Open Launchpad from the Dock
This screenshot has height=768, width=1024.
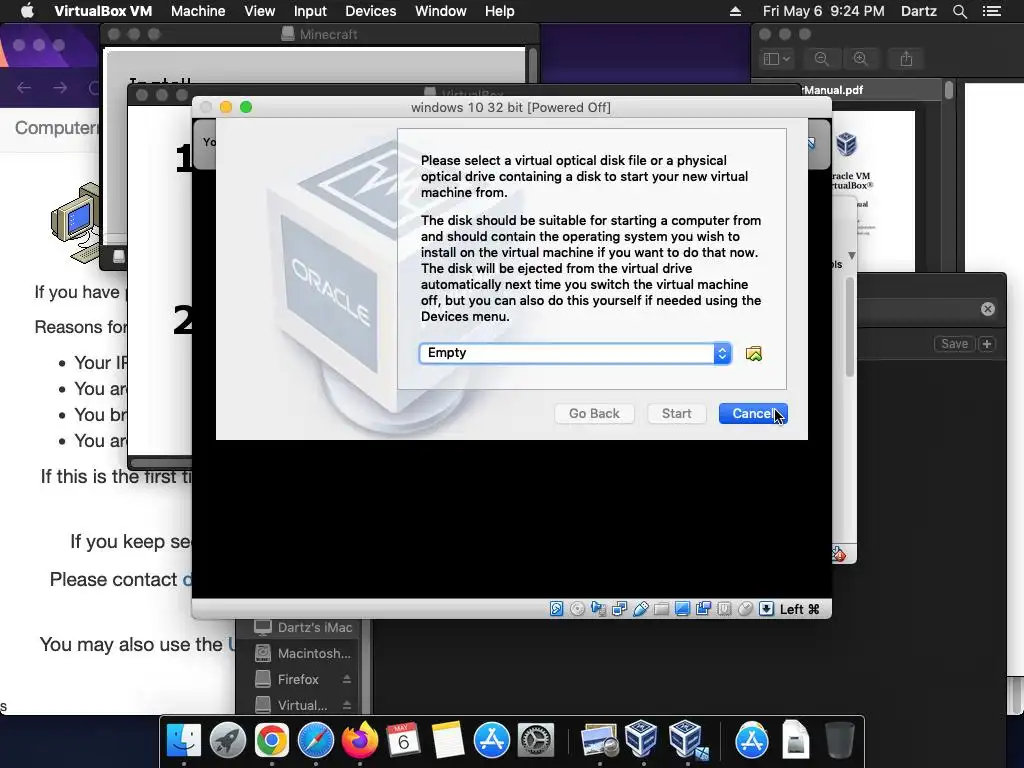pos(227,740)
